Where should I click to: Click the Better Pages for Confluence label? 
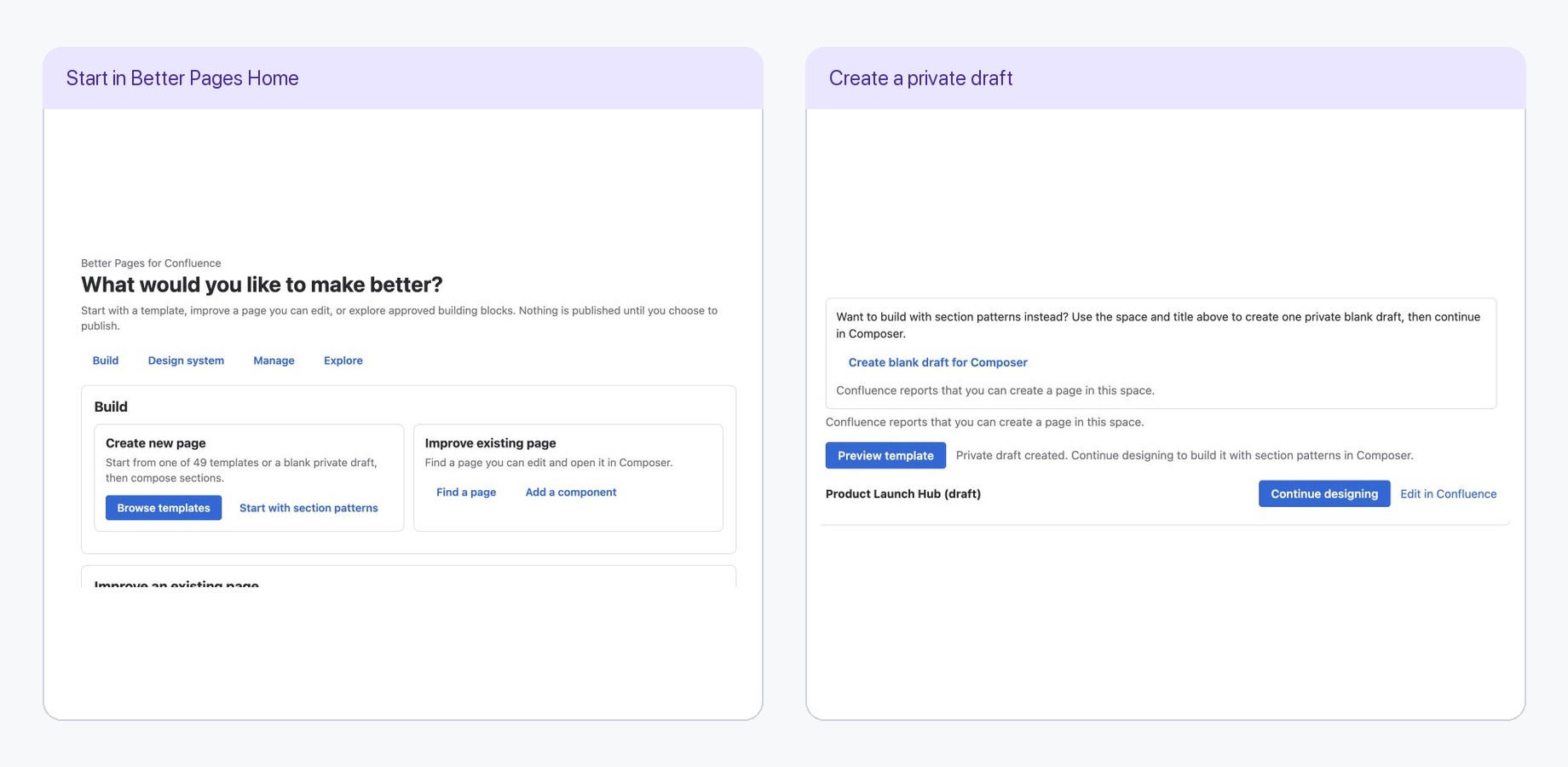[x=151, y=263]
